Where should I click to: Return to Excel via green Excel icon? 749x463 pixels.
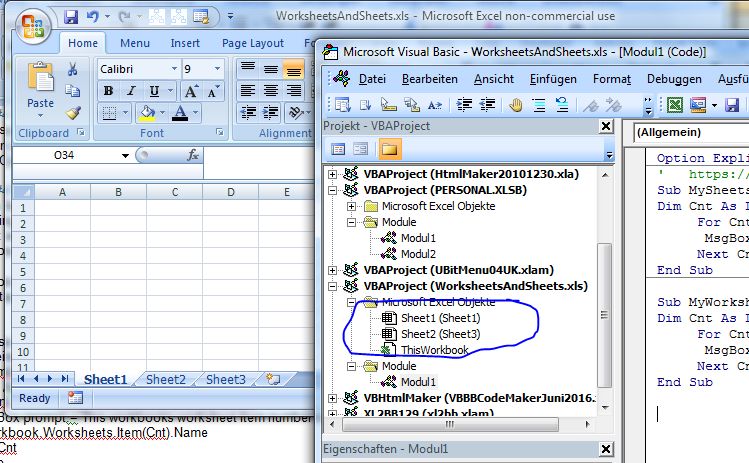(x=674, y=105)
